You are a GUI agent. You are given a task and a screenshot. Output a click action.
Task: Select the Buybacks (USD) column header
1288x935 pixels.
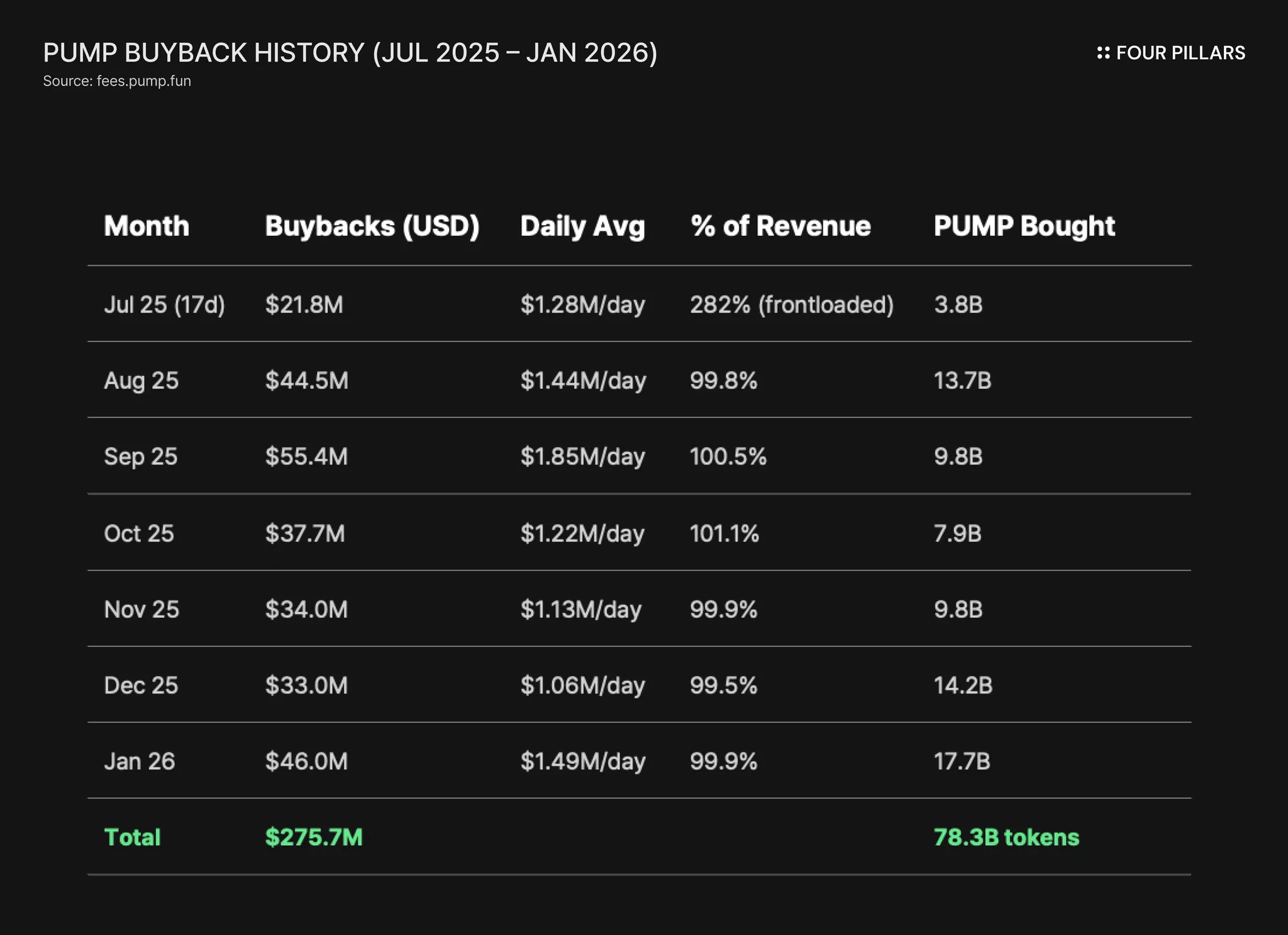(372, 226)
